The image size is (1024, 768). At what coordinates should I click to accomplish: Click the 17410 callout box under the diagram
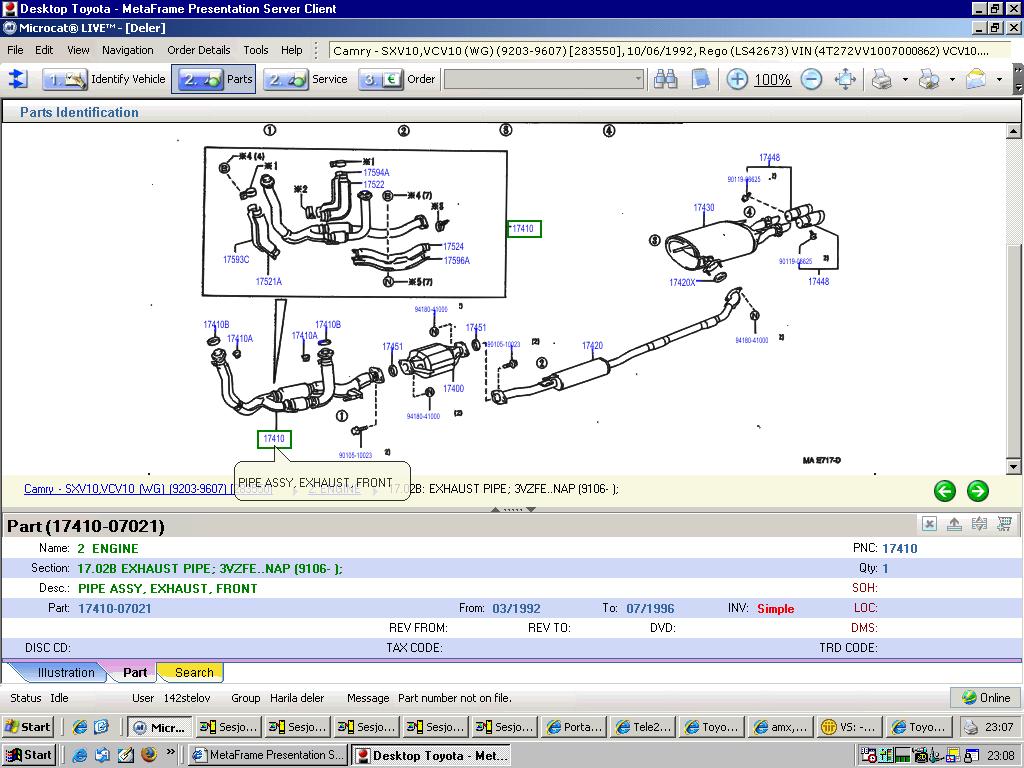coord(274,439)
